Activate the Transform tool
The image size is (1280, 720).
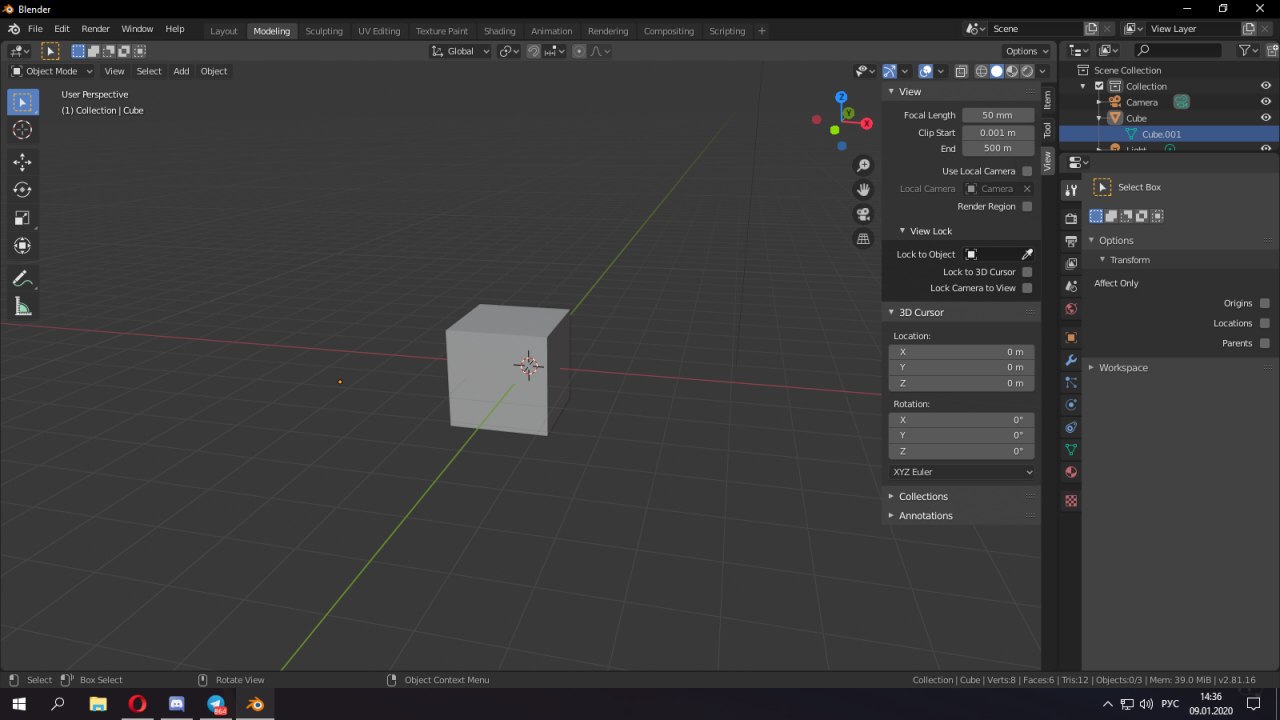tap(22, 246)
